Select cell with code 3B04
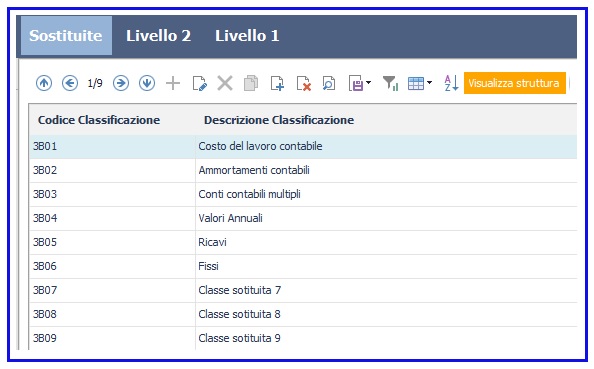594x369 pixels. click(112, 218)
